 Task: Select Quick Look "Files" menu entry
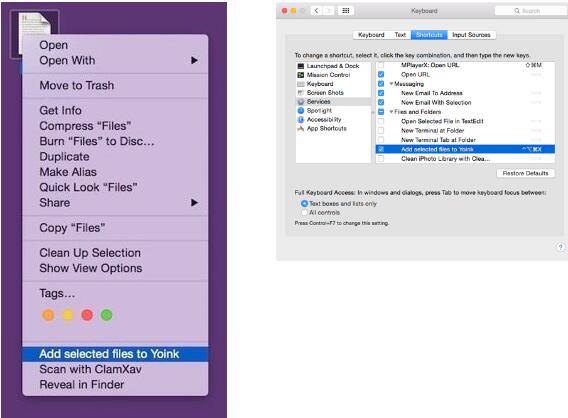click(x=115, y=187)
